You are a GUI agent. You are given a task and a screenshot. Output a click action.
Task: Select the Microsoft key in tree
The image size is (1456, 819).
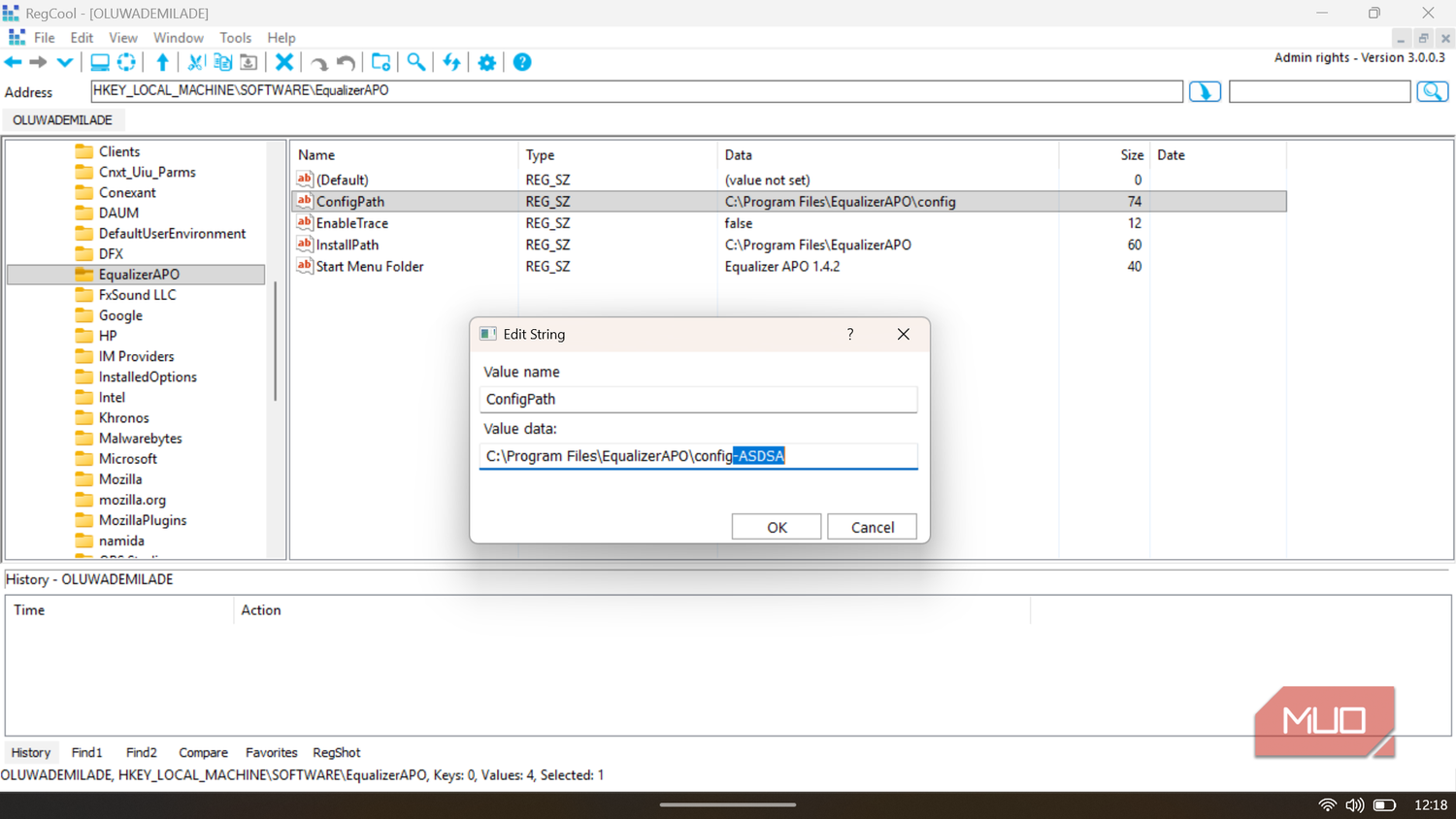[127, 459]
